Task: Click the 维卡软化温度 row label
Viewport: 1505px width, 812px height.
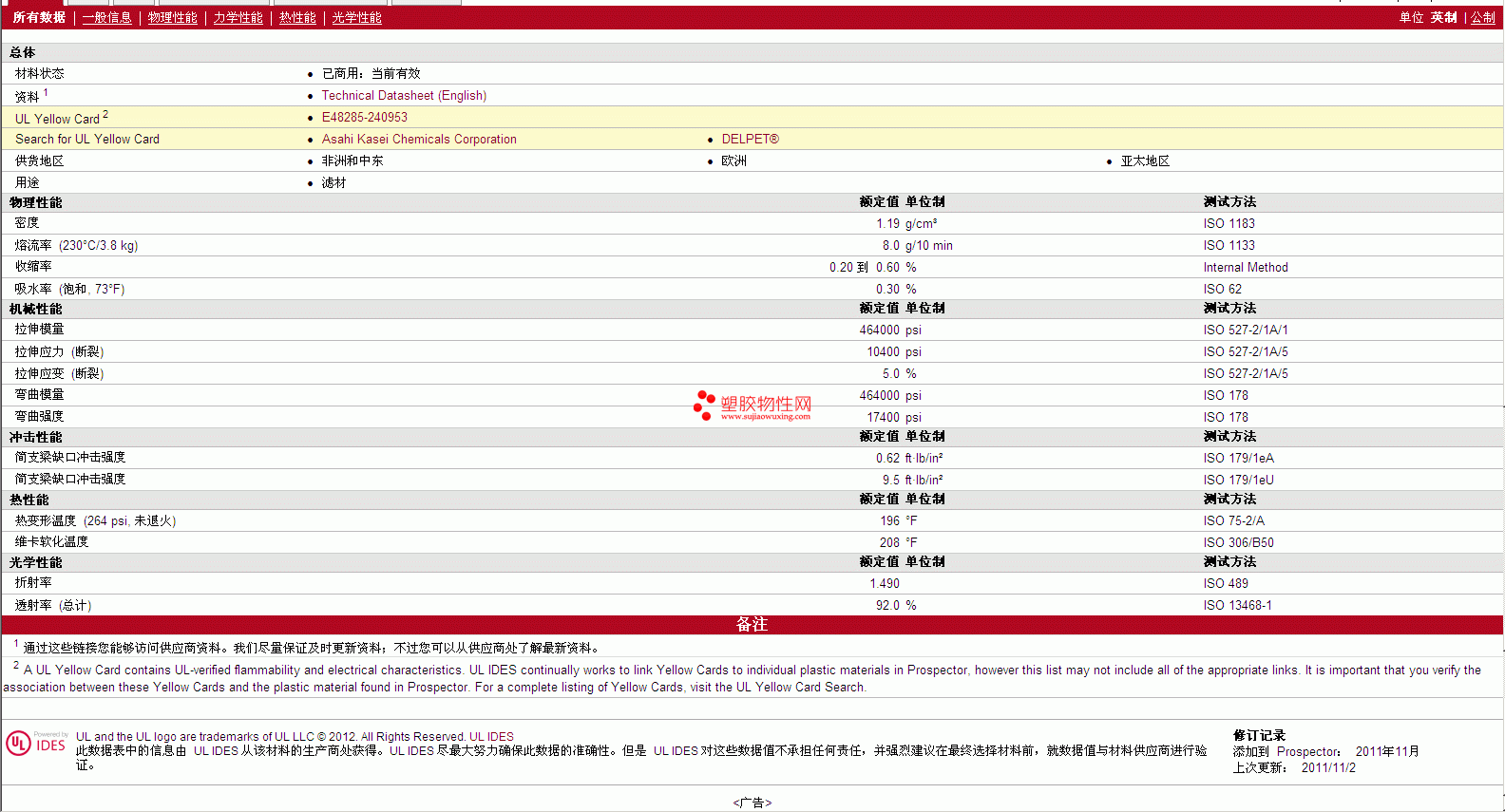Action: click(51, 542)
